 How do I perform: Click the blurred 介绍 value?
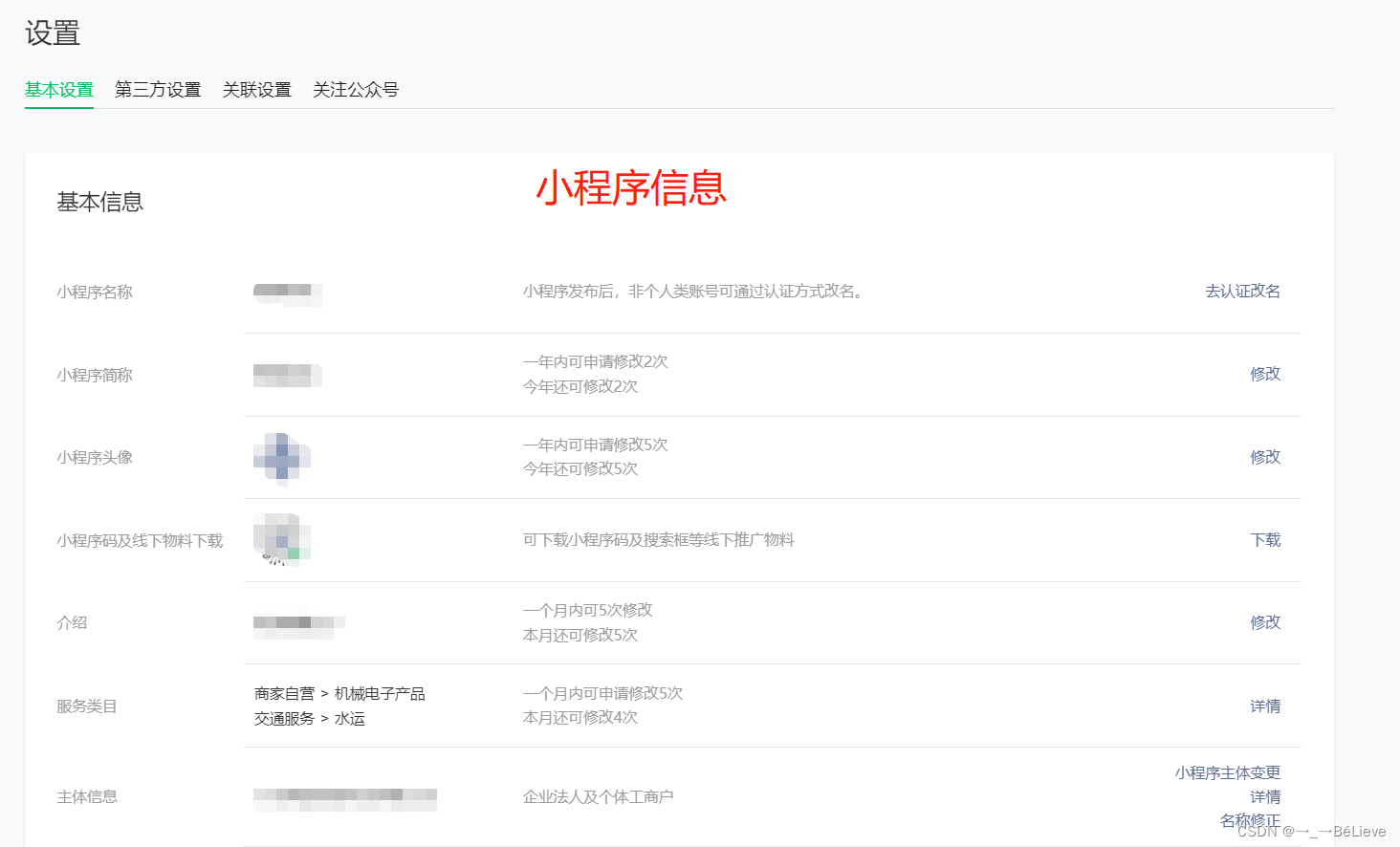click(299, 626)
